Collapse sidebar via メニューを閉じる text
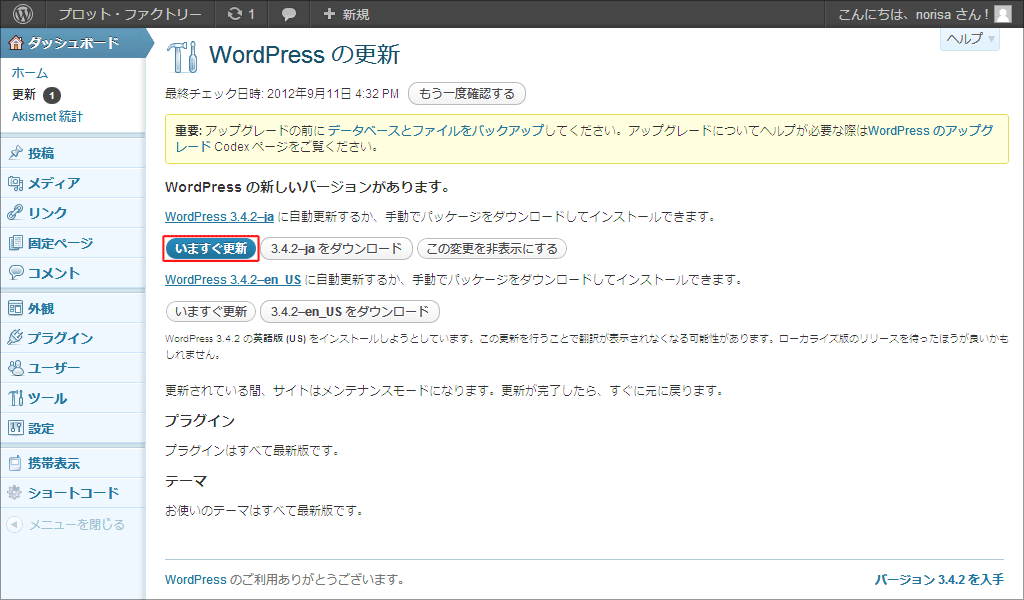This screenshot has height=600, width=1024. [x=76, y=524]
